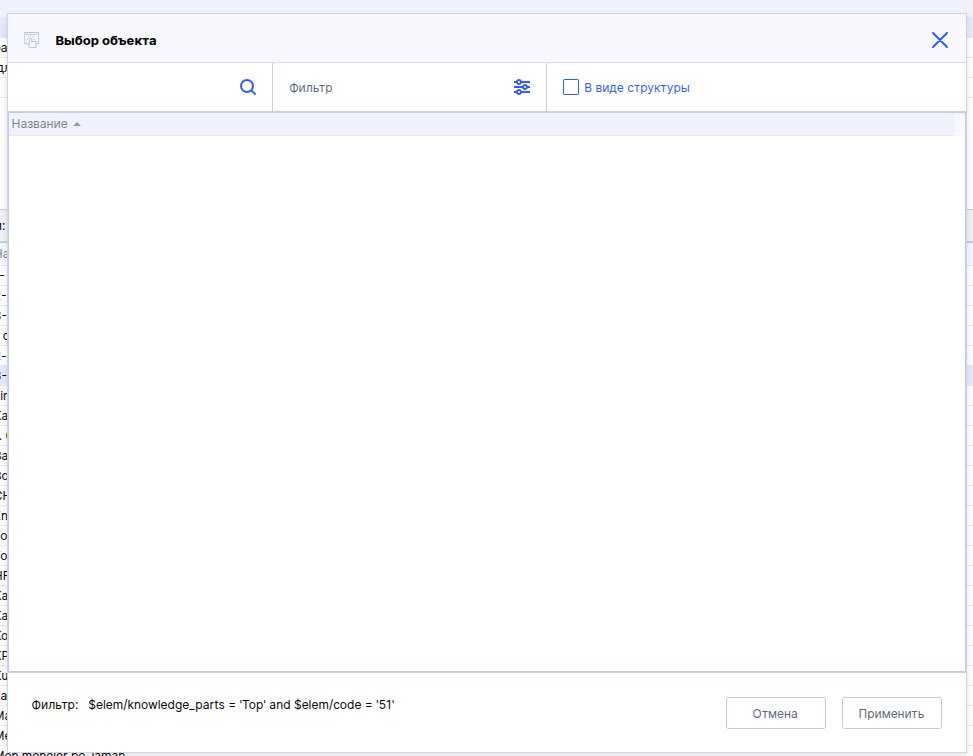Image resolution: width=973 pixels, height=756 pixels.
Task: Click the filter expression text at bottom
Action: (x=242, y=705)
